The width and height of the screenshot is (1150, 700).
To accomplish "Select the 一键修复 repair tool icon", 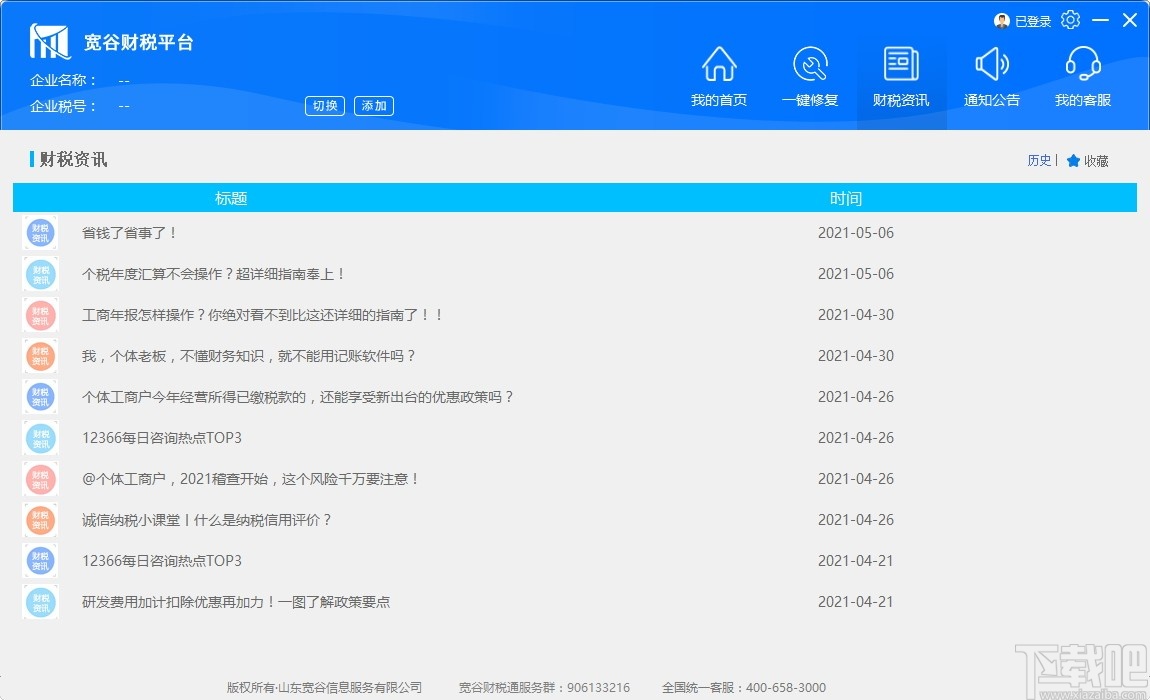I will (x=811, y=78).
